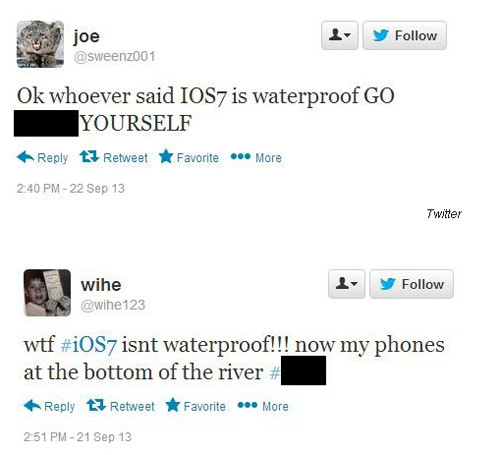Click the reply arrow icon on wihe's tweet
The width and height of the screenshot is (500, 455).
tap(32, 406)
